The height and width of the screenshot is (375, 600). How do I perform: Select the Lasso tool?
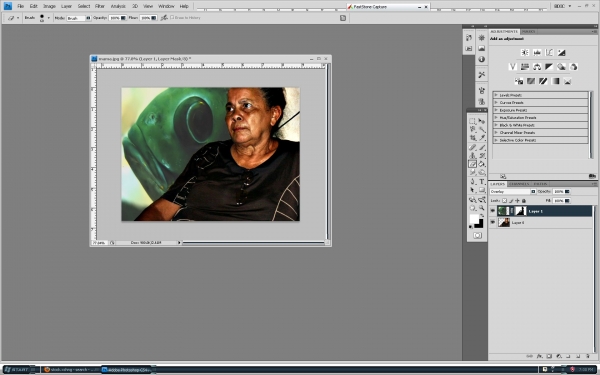pos(473,130)
